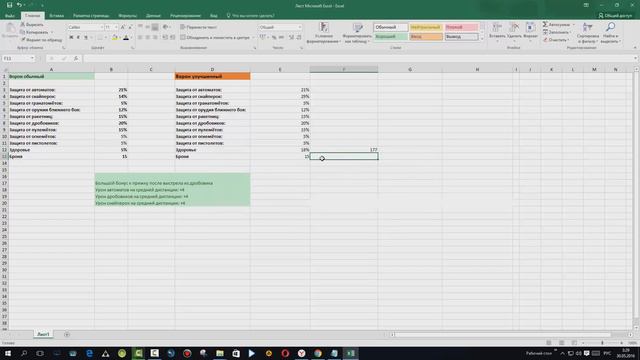Click the insert function fx icon
This screenshot has height=360, width=640.
76,58
